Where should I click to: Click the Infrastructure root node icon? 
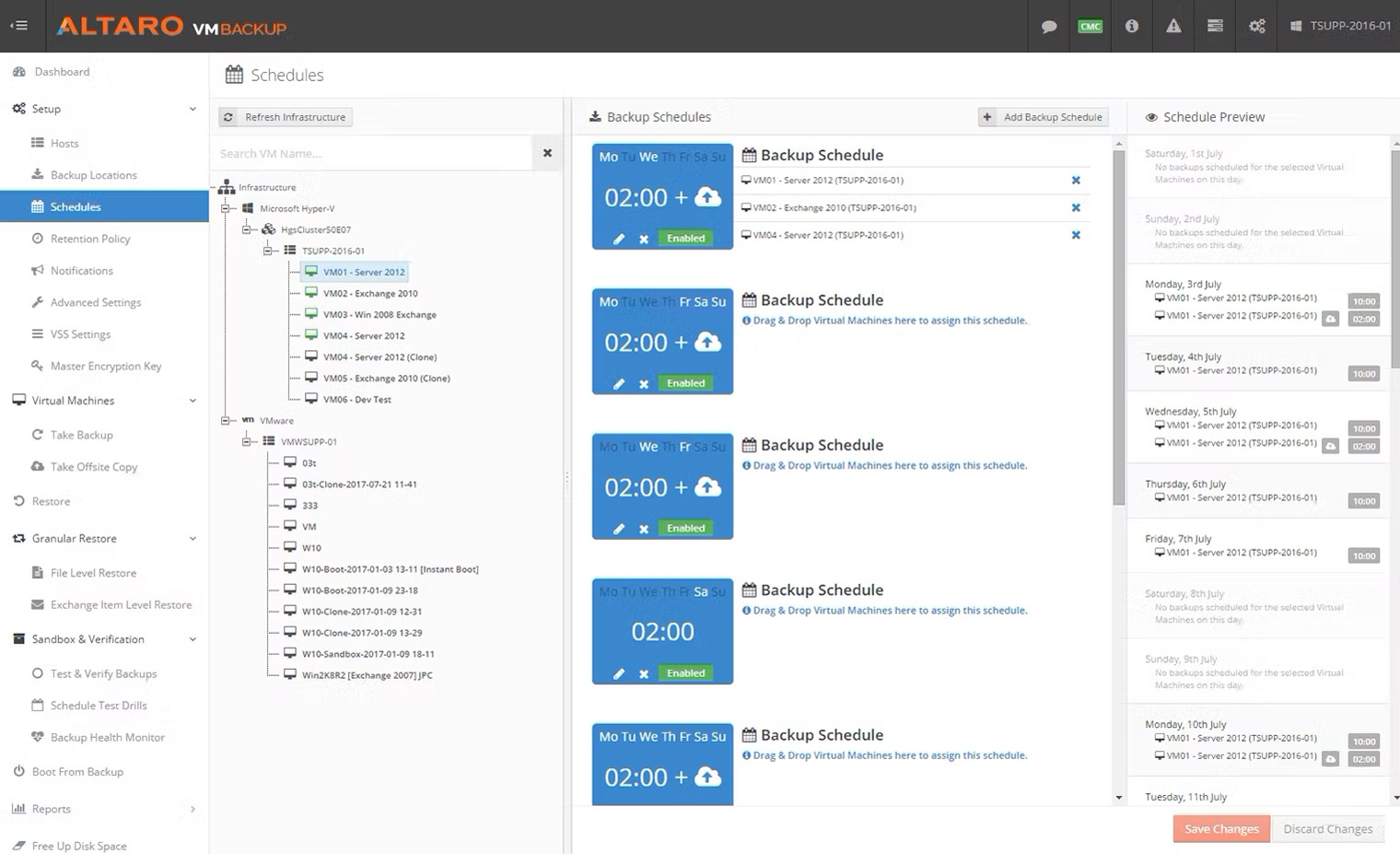point(226,187)
